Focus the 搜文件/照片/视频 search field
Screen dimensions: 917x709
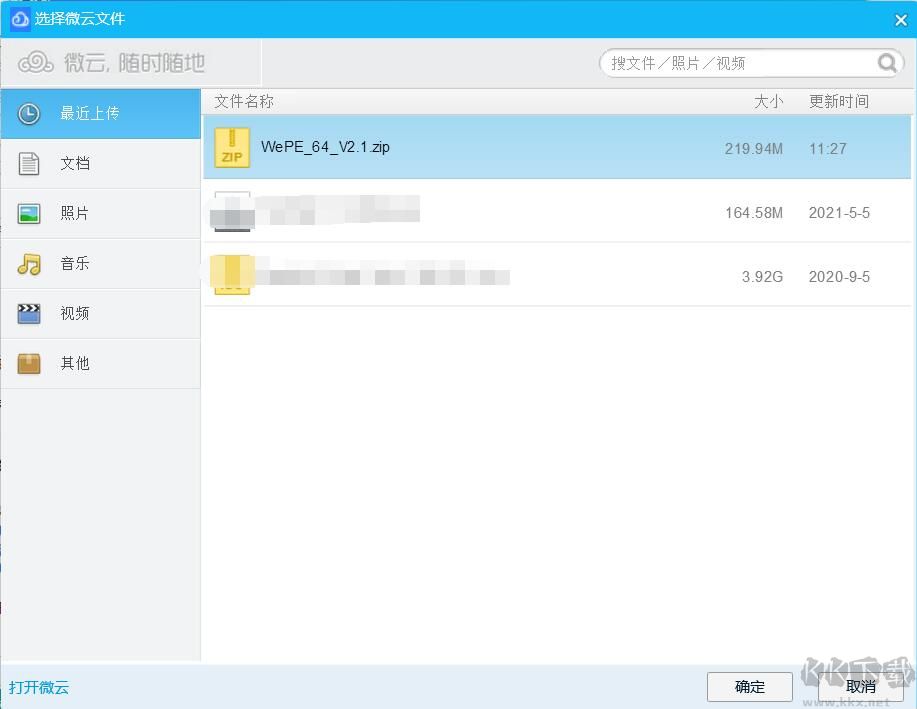tap(751, 63)
